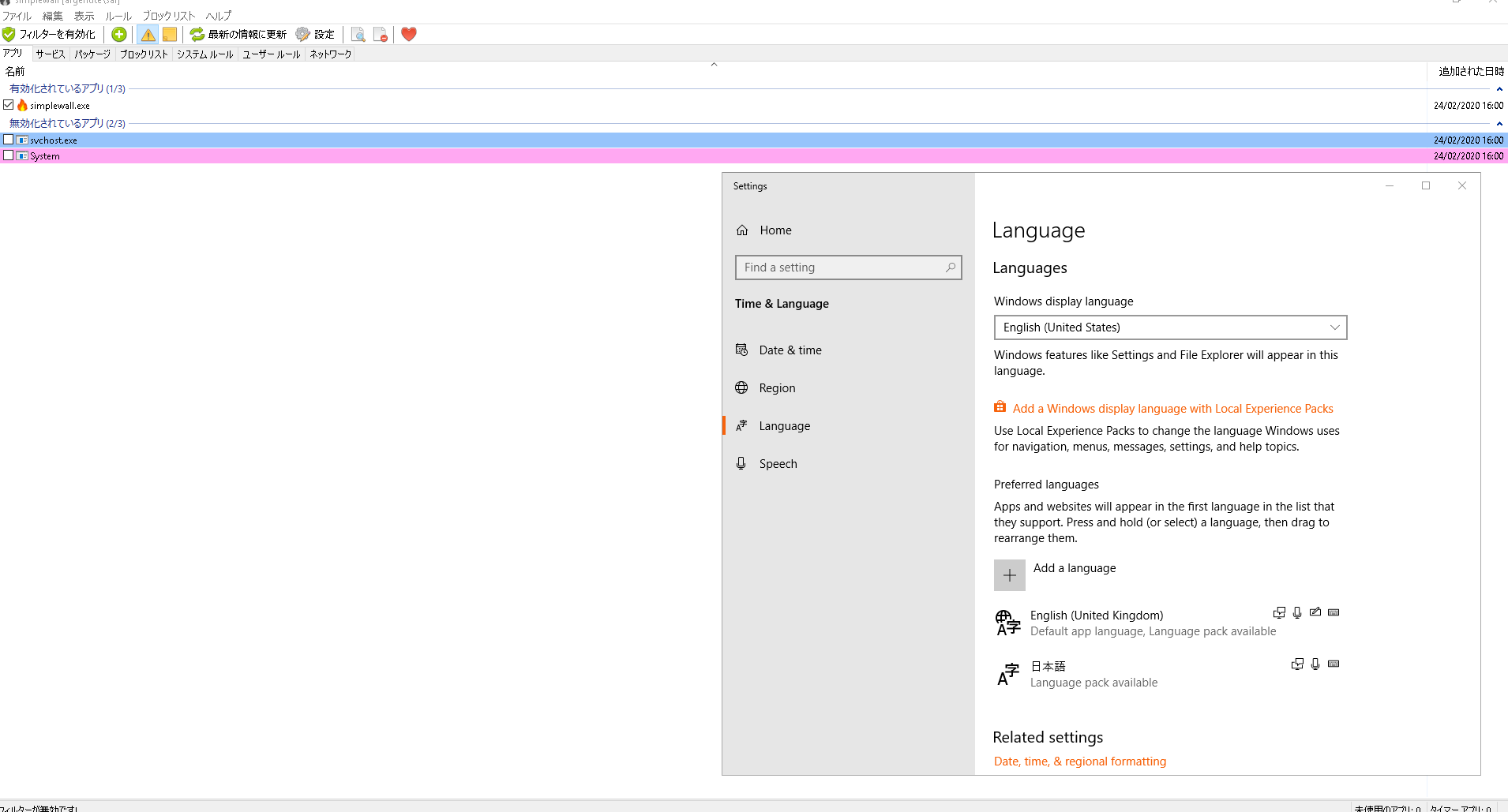Screen dimensions: 1508x812
Task: Click the display language icon on 日本語 row
Action: point(1297,664)
